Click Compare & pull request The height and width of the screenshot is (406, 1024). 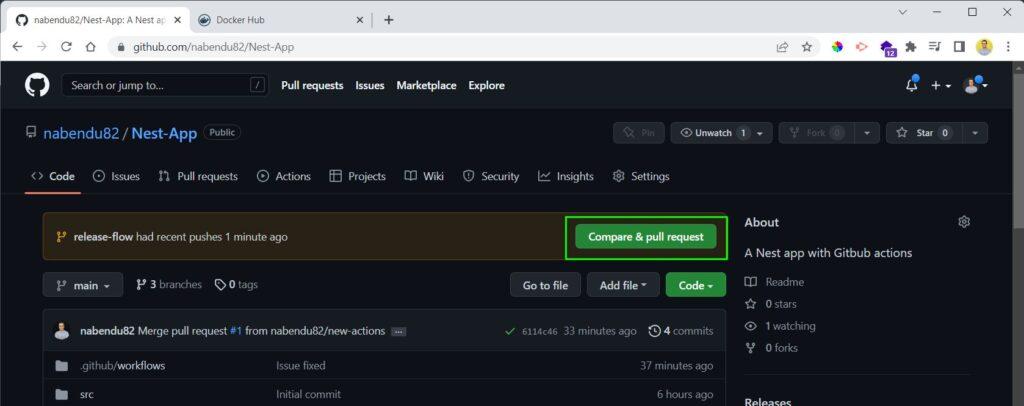tap(645, 237)
